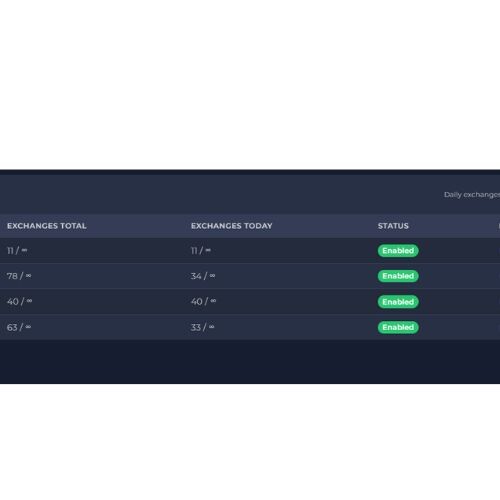Select the 34 / ∞ exchanges today cell
This screenshot has height=500, width=500.
203,276
